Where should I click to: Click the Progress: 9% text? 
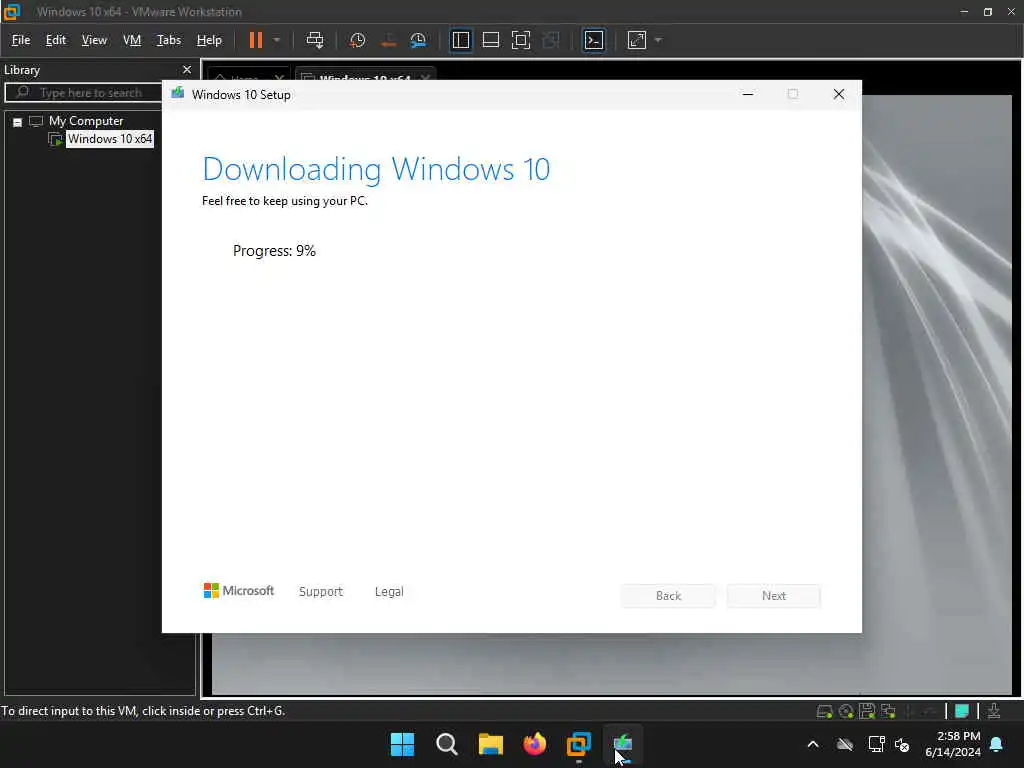(x=274, y=251)
